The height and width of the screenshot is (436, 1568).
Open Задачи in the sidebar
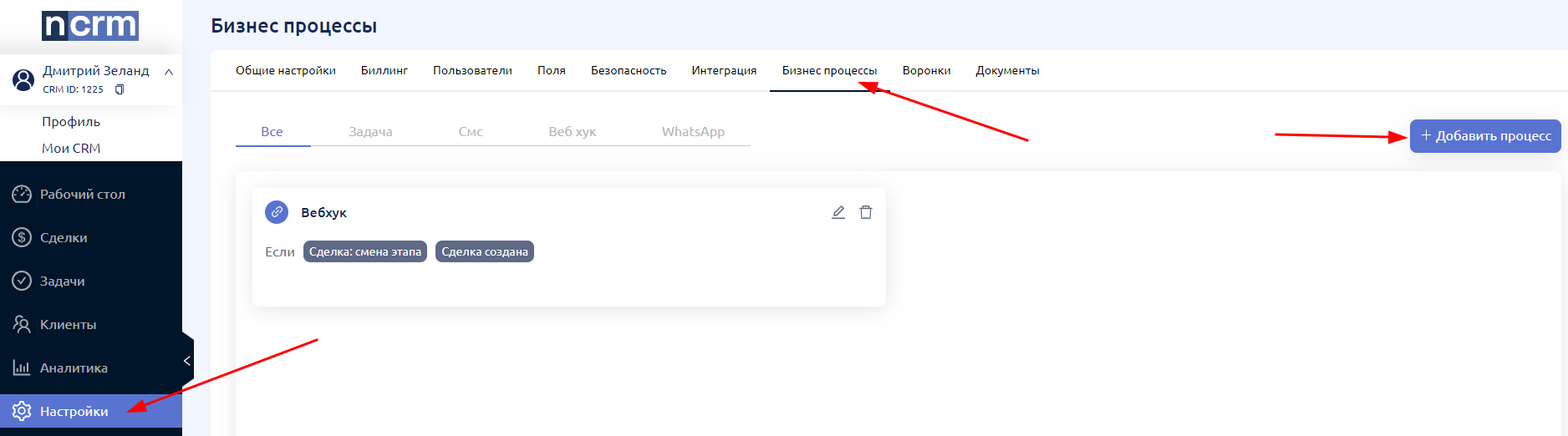[x=62, y=281]
